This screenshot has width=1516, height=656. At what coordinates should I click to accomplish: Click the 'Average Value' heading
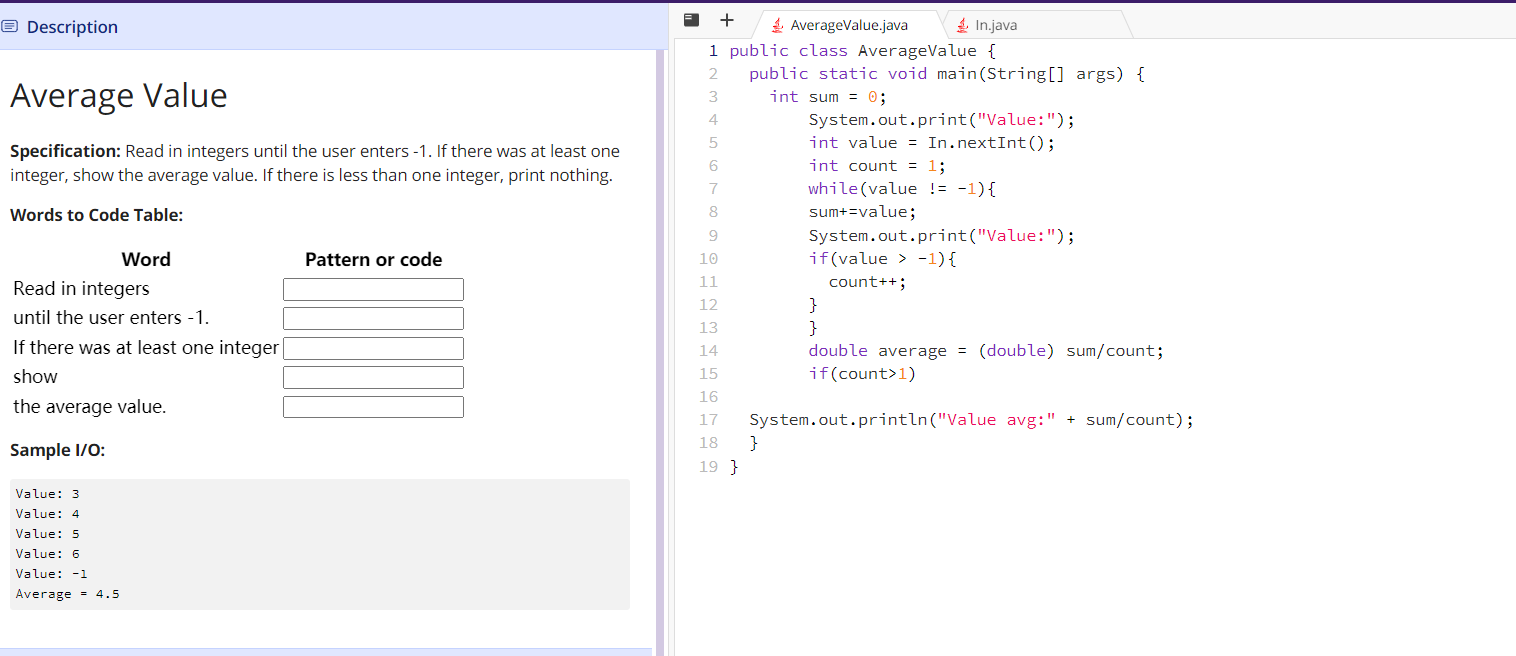coord(119,95)
